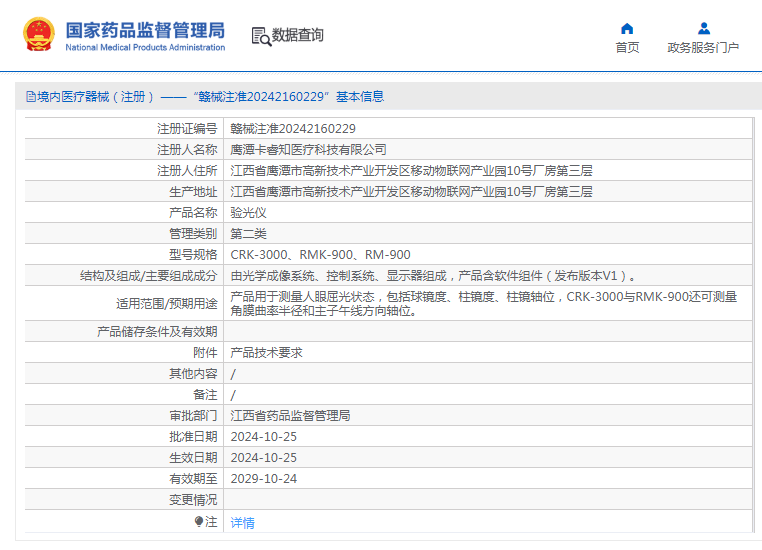Open the 详情 link

coord(242,523)
